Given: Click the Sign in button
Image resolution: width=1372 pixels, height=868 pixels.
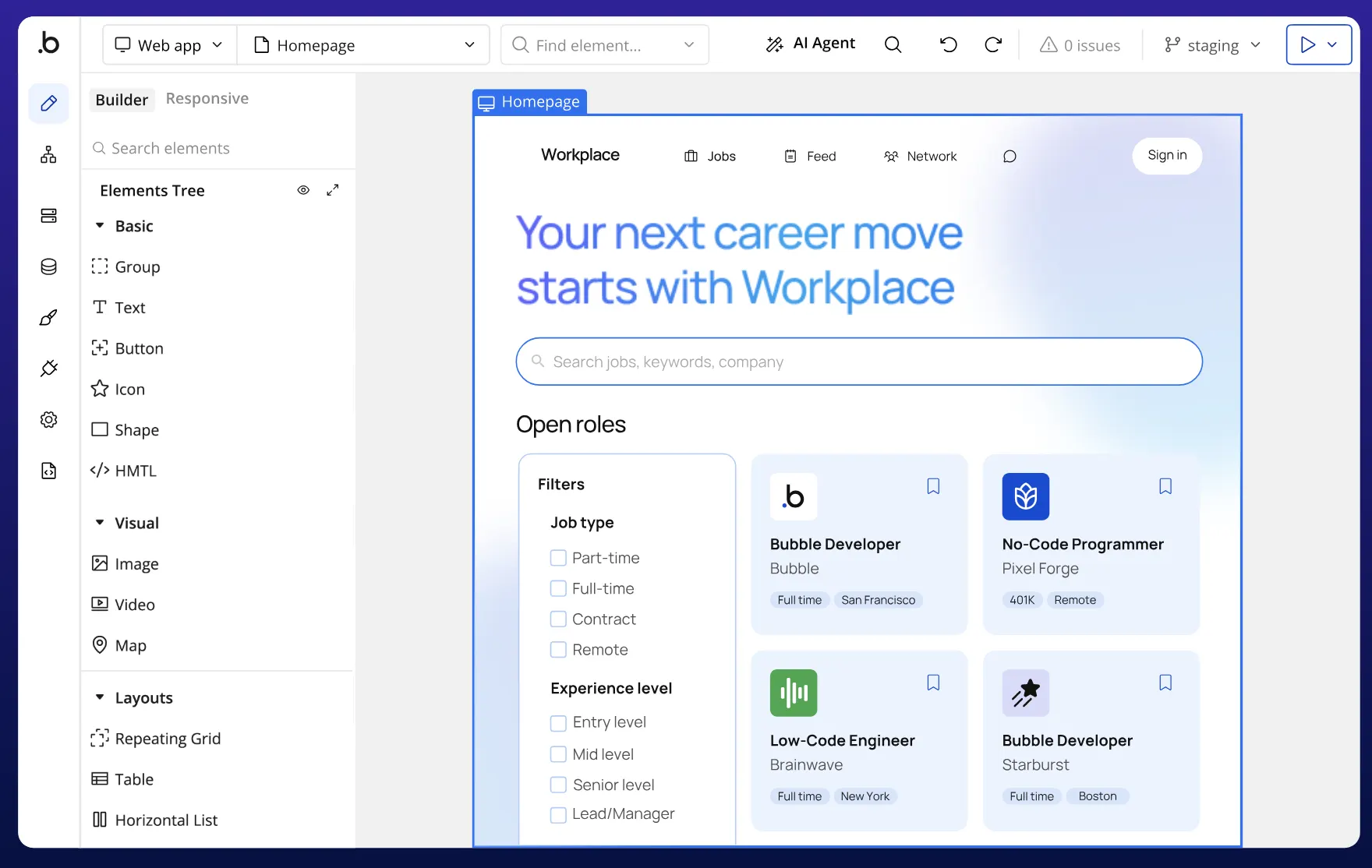Looking at the screenshot, I should coord(1166,156).
